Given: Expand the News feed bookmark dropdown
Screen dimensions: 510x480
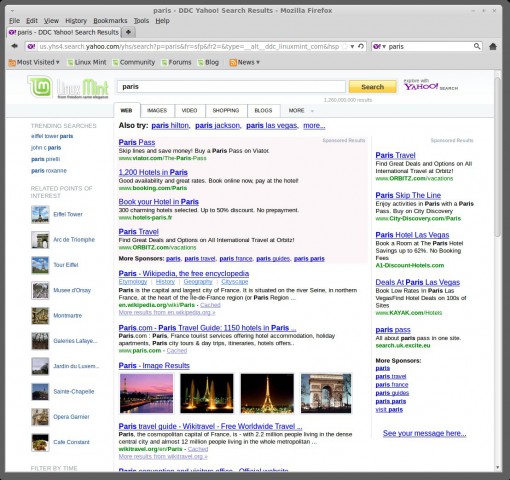Looking at the screenshot, I should tap(245, 62).
